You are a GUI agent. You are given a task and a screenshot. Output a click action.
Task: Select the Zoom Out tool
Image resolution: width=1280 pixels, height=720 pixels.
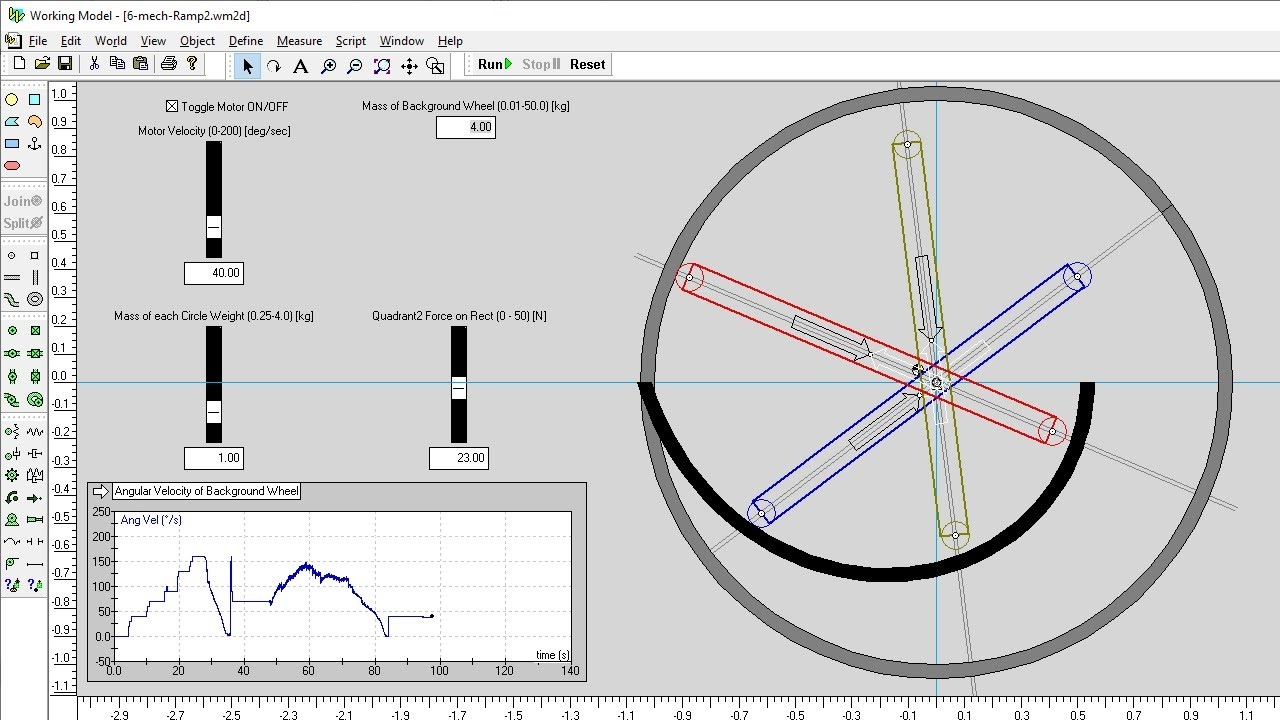355,66
